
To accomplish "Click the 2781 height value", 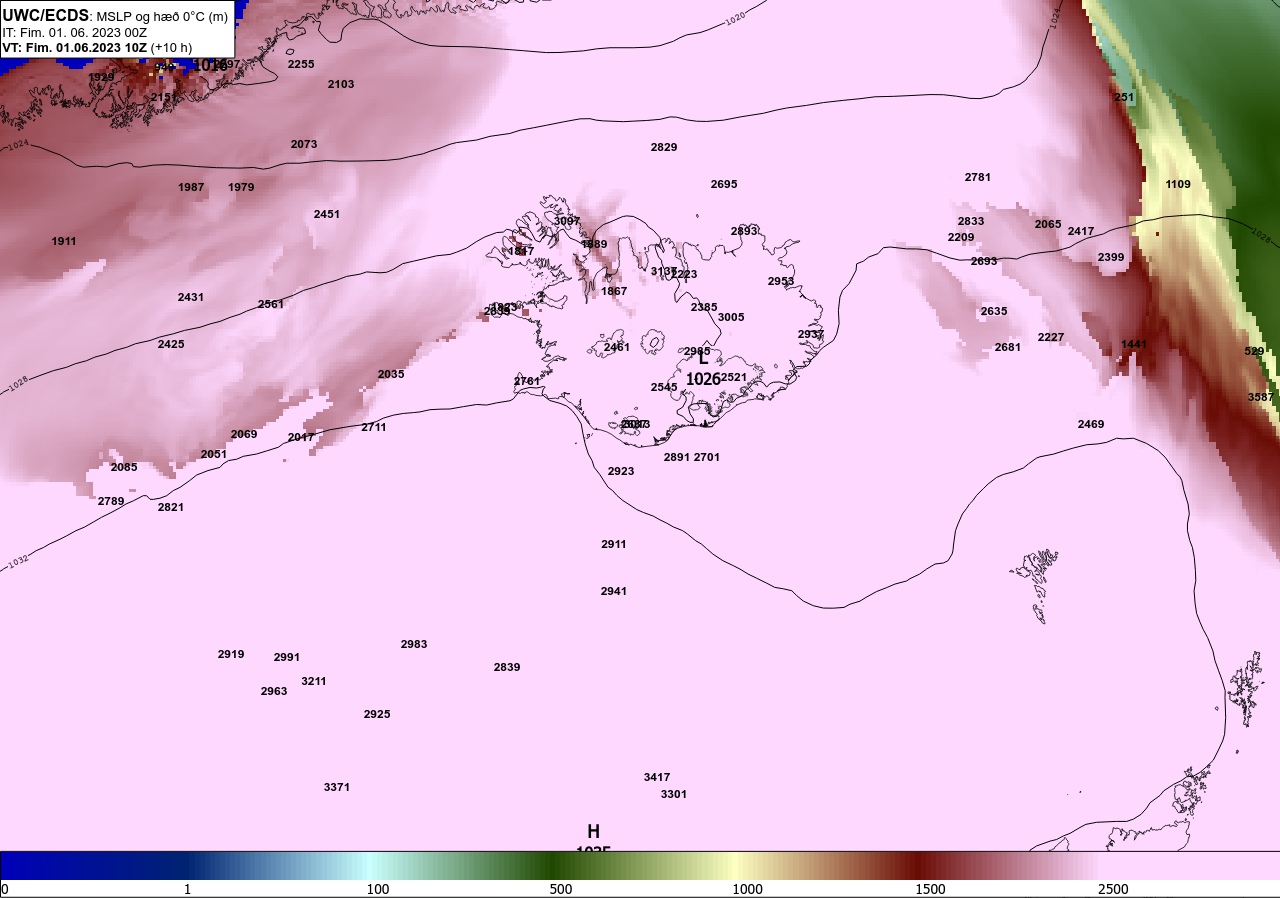I will point(978,177).
